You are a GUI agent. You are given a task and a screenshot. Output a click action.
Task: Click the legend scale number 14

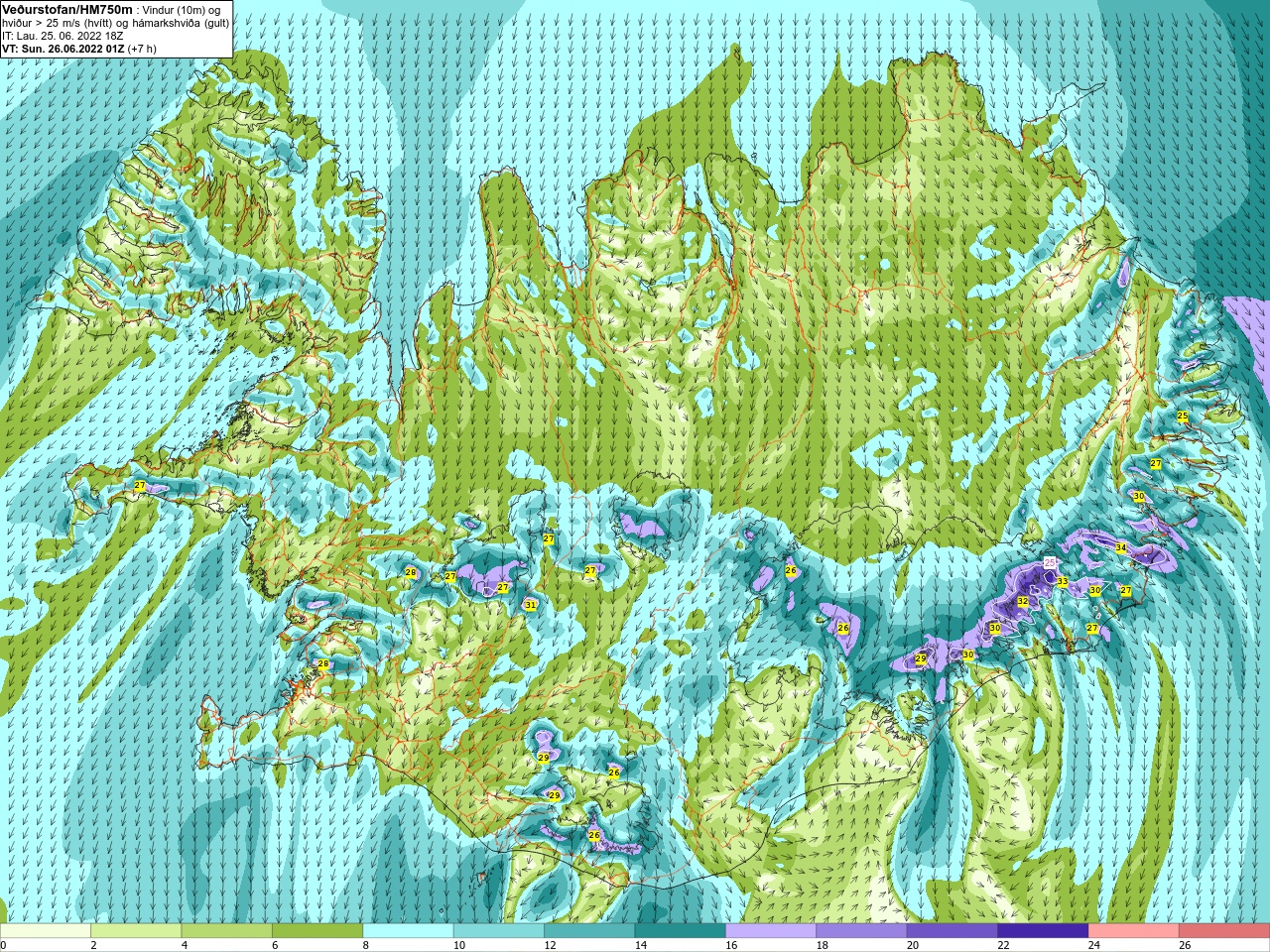(x=640, y=946)
